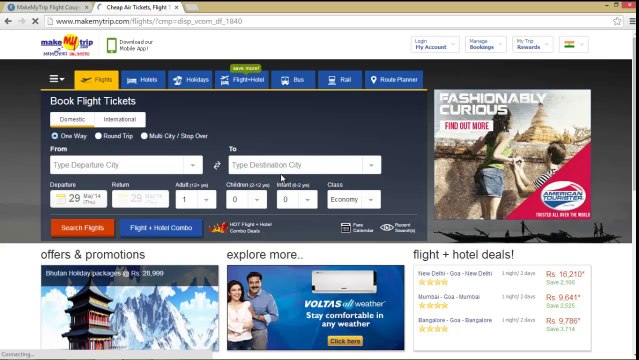The height and width of the screenshot is (360, 639).
Task: Open the hamburger menu beside Flights
Action: coord(57,79)
